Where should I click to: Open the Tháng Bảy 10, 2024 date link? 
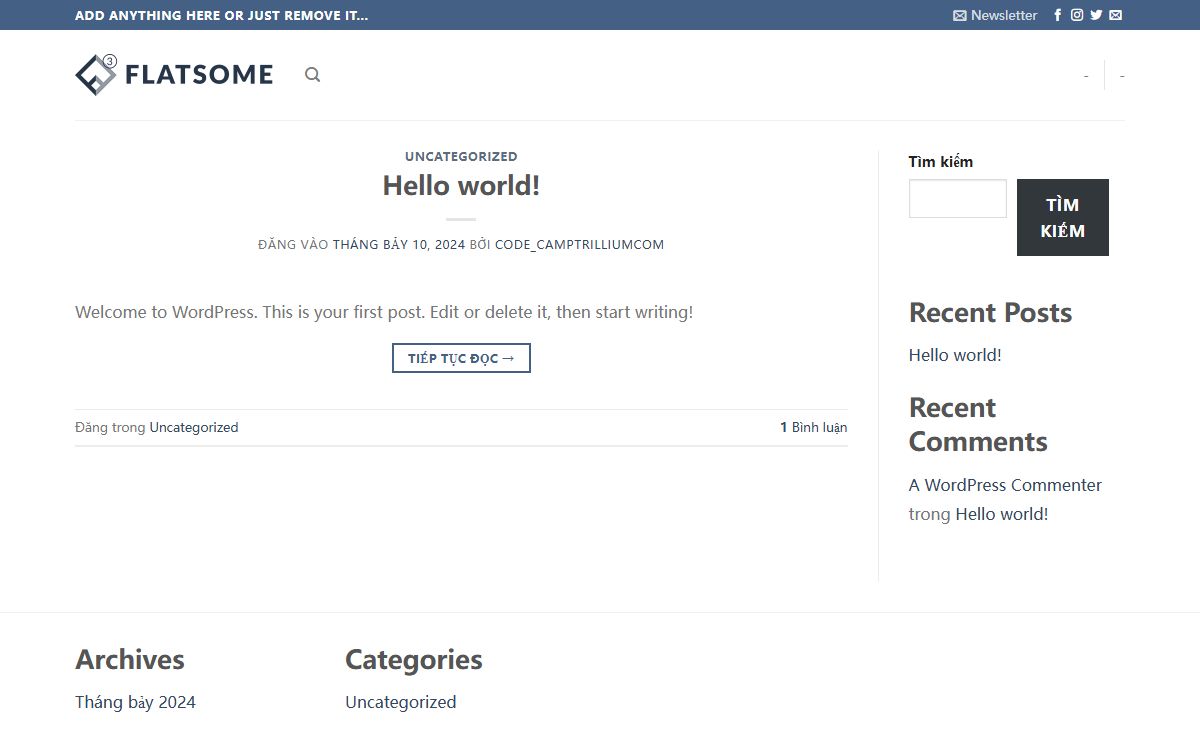point(399,244)
